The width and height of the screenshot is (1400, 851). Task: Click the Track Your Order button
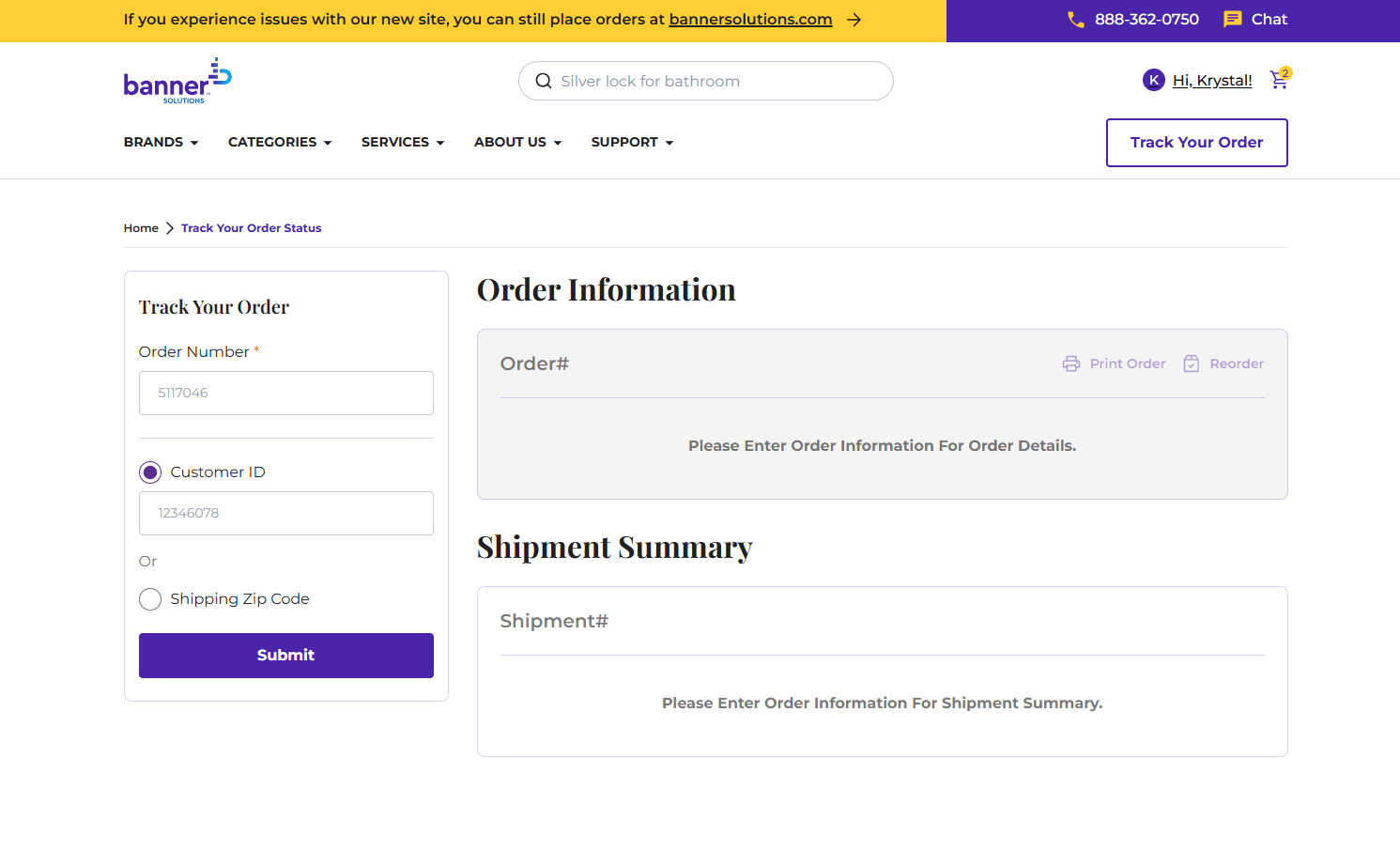(x=1196, y=142)
